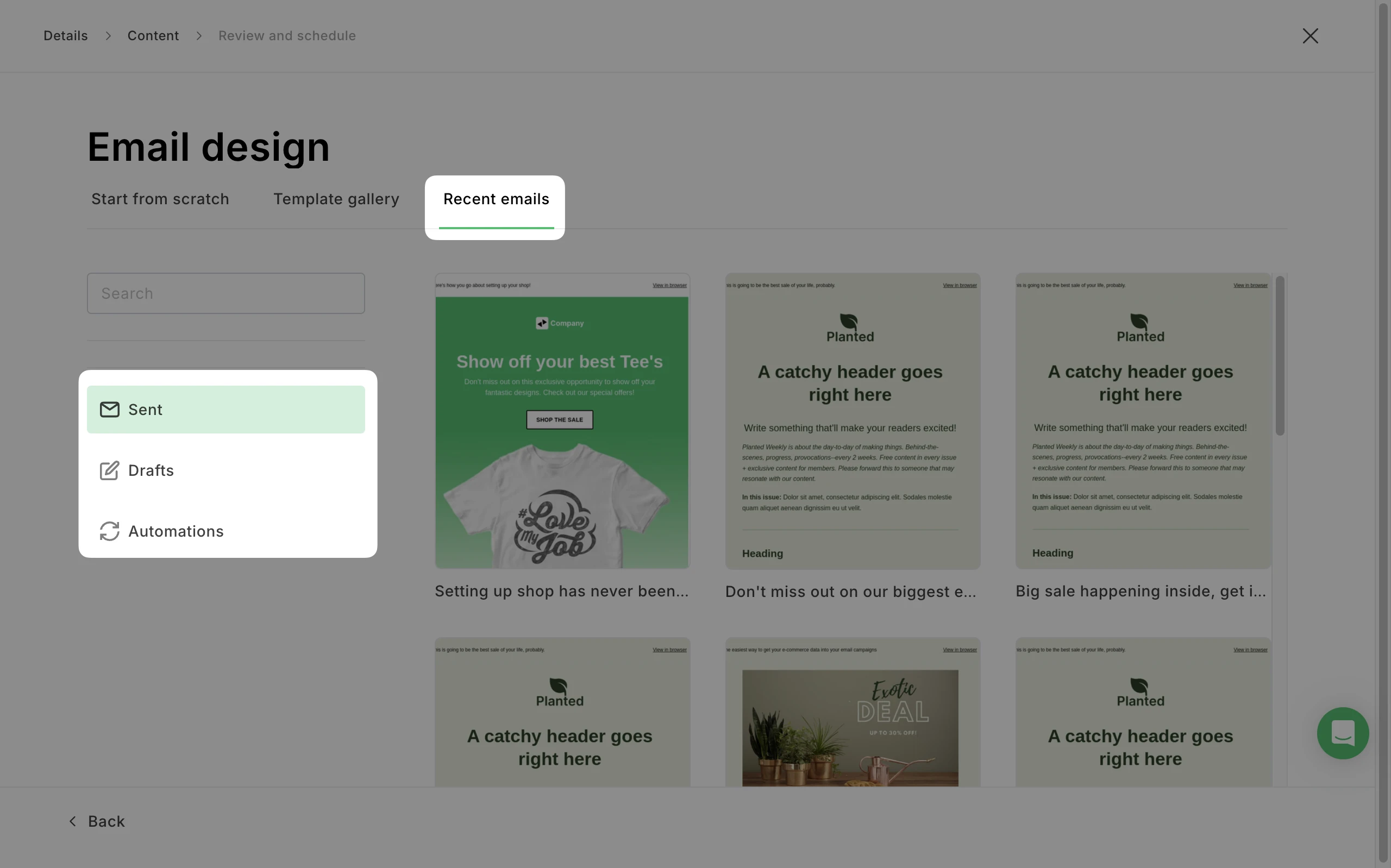Viewport: 1391px width, 868px height.
Task: Click chevron between Details and Content
Action: point(108,36)
